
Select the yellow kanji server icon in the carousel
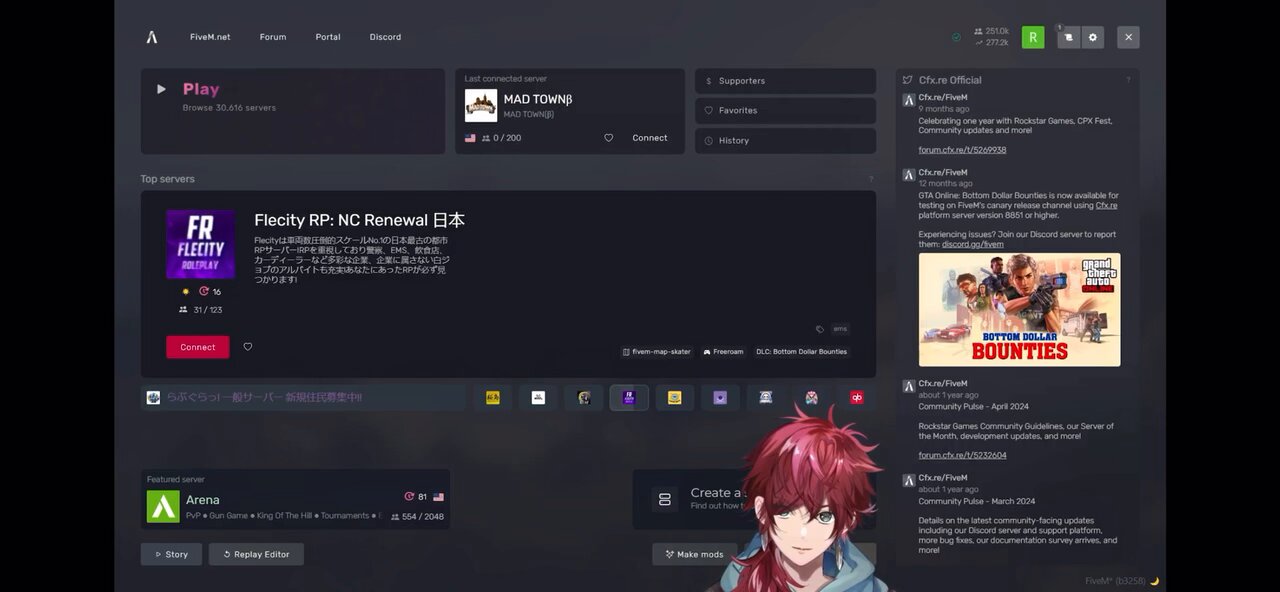tap(492, 397)
